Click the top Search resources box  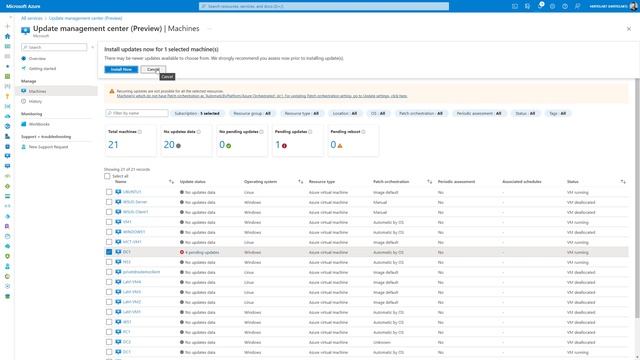(x=324, y=6)
